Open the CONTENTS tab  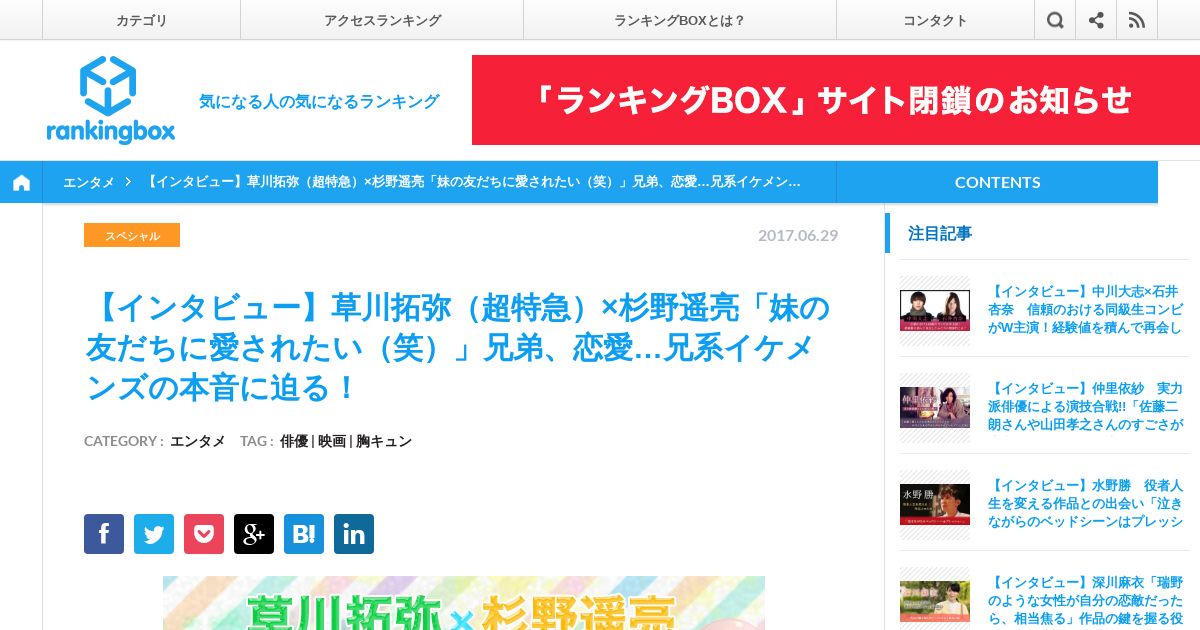(997, 182)
